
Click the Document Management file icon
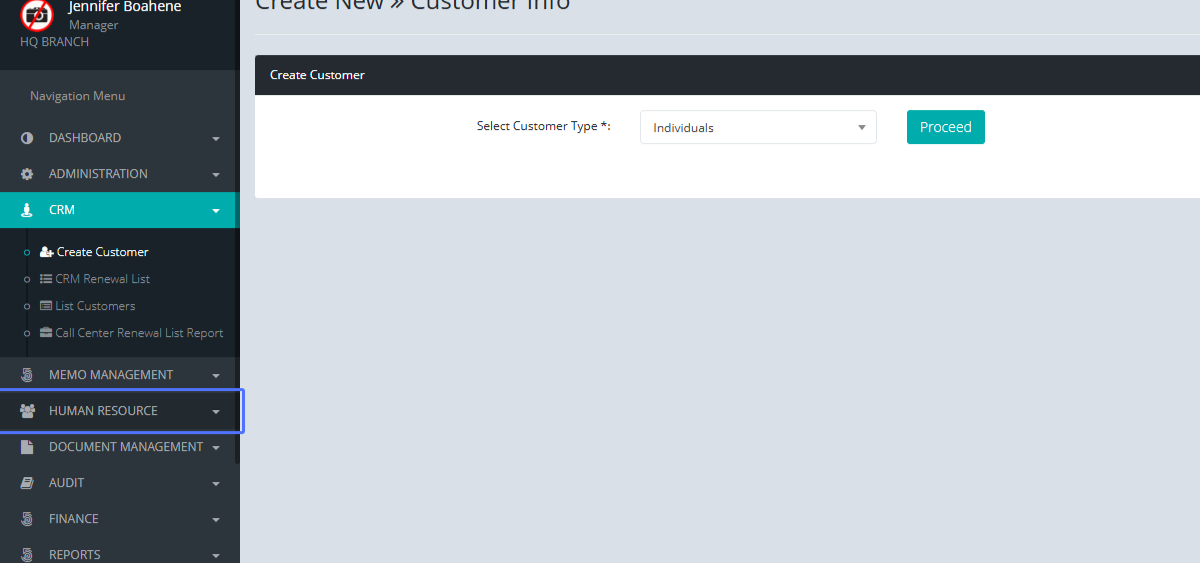click(x=27, y=447)
